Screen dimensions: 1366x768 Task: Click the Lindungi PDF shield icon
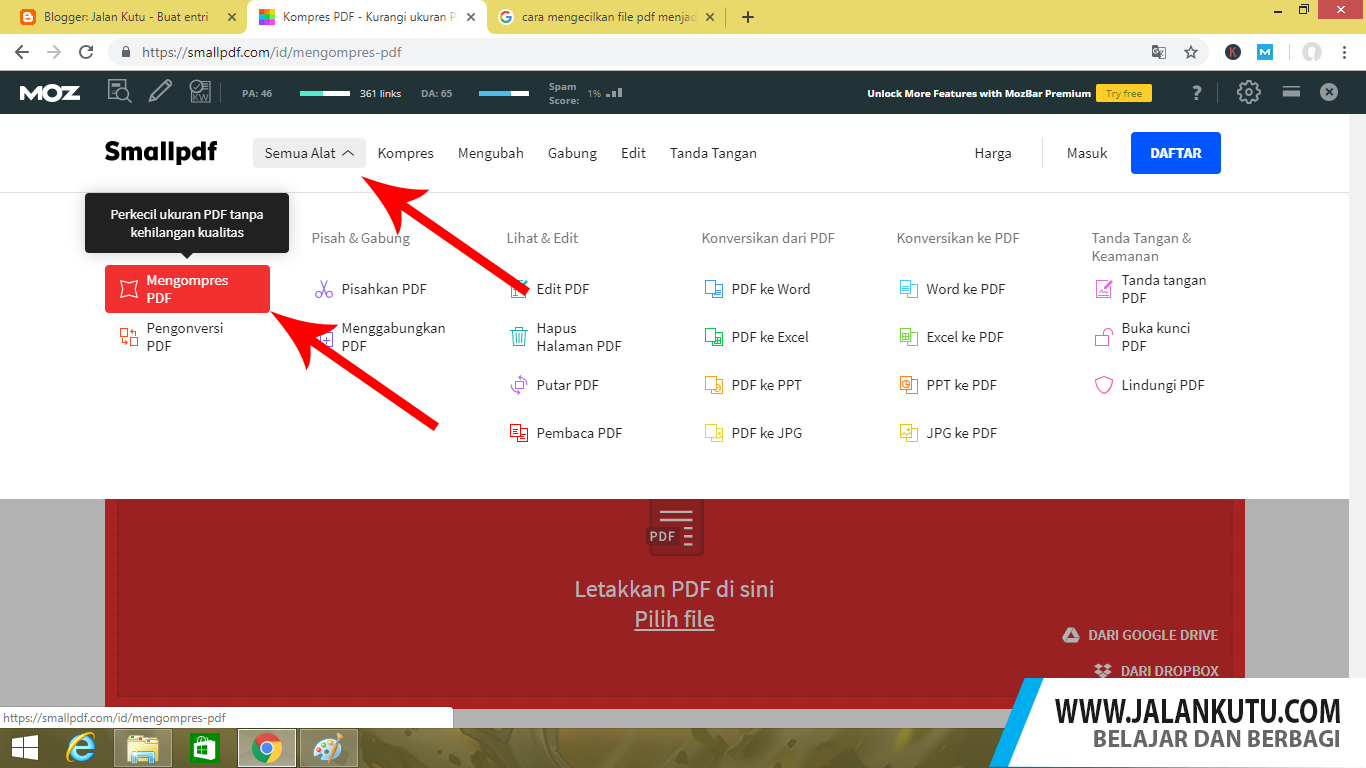pos(1104,385)
